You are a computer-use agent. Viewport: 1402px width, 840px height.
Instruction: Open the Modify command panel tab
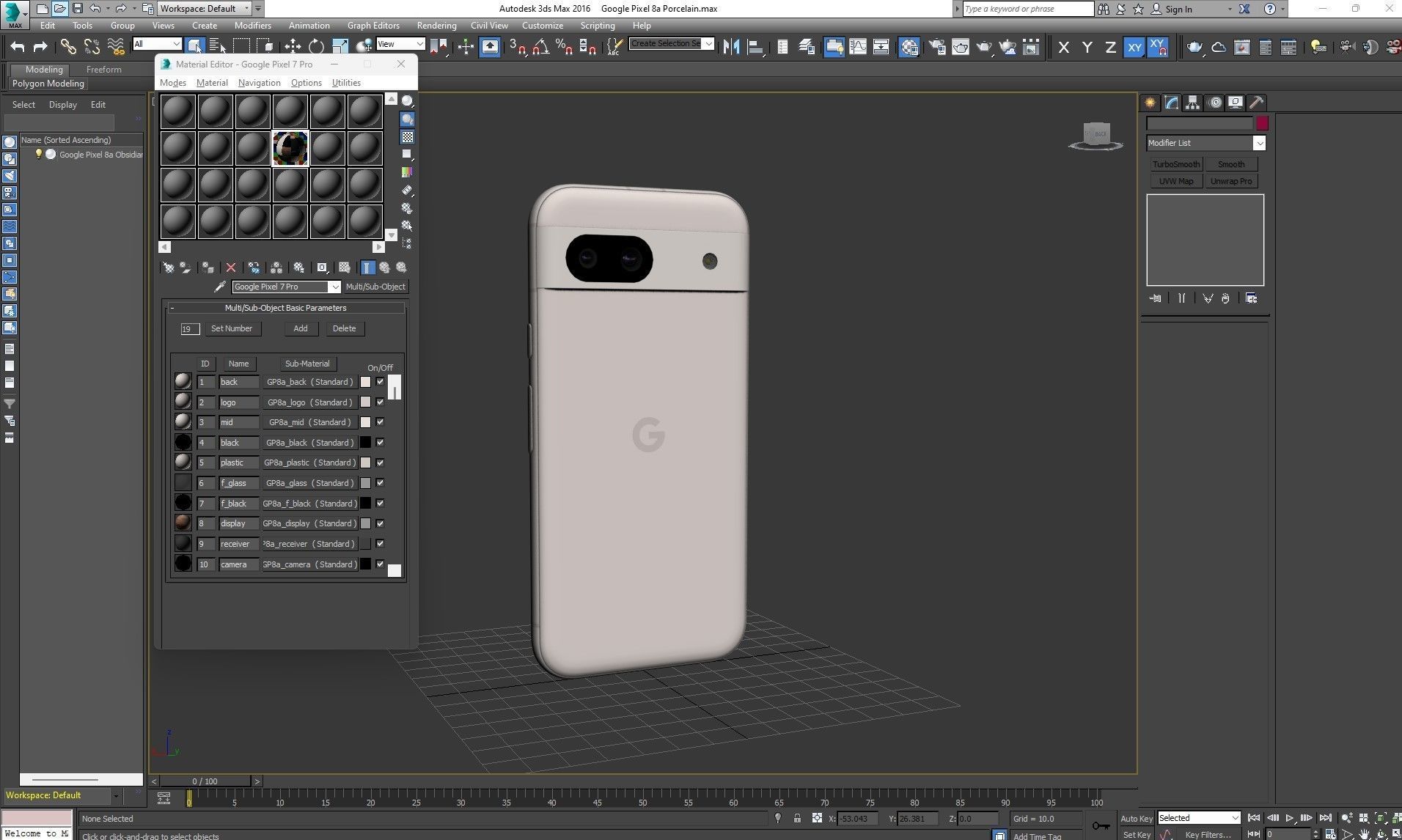1172,103
